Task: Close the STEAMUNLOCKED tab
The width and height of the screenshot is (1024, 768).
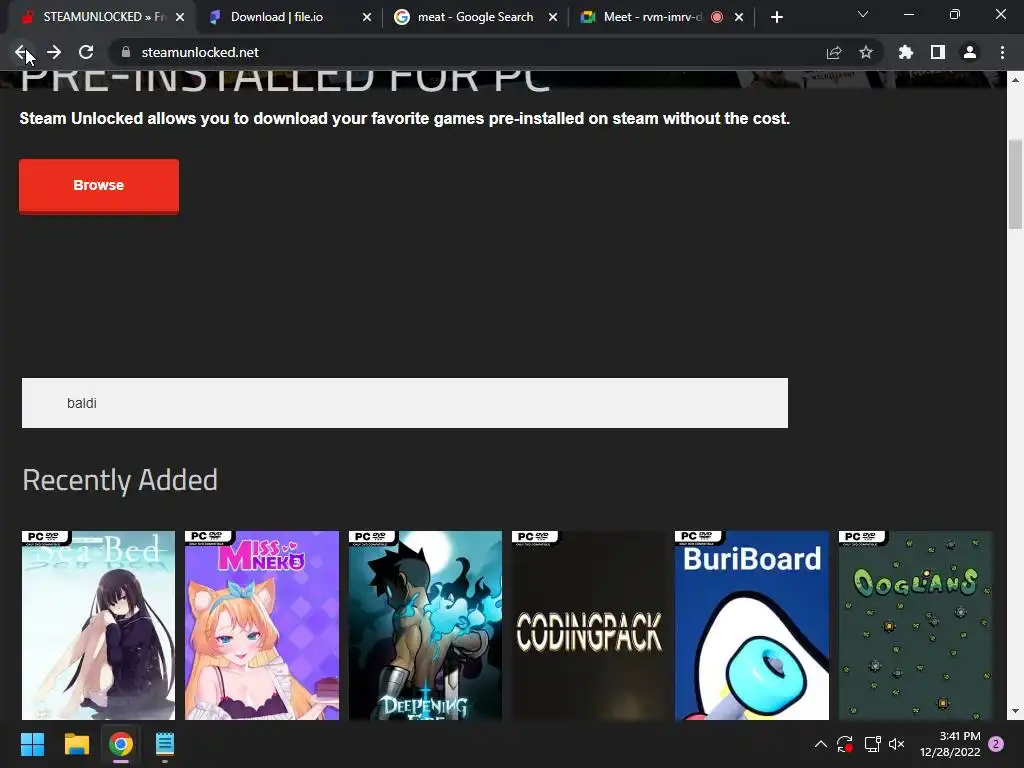Action: (x=180, y=17)
